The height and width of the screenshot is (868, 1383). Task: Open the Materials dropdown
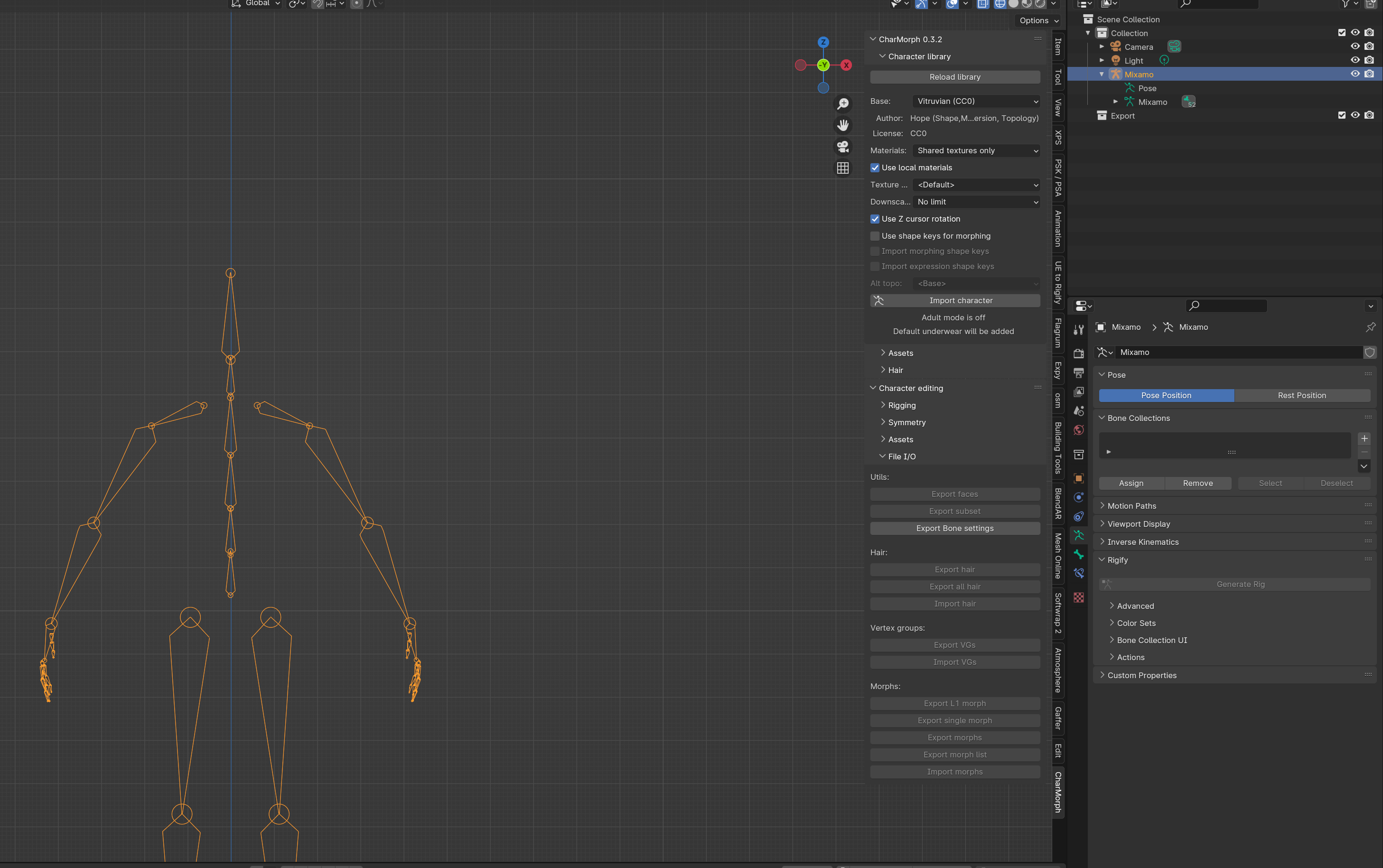pyautogui.click(x=976, y=150)
